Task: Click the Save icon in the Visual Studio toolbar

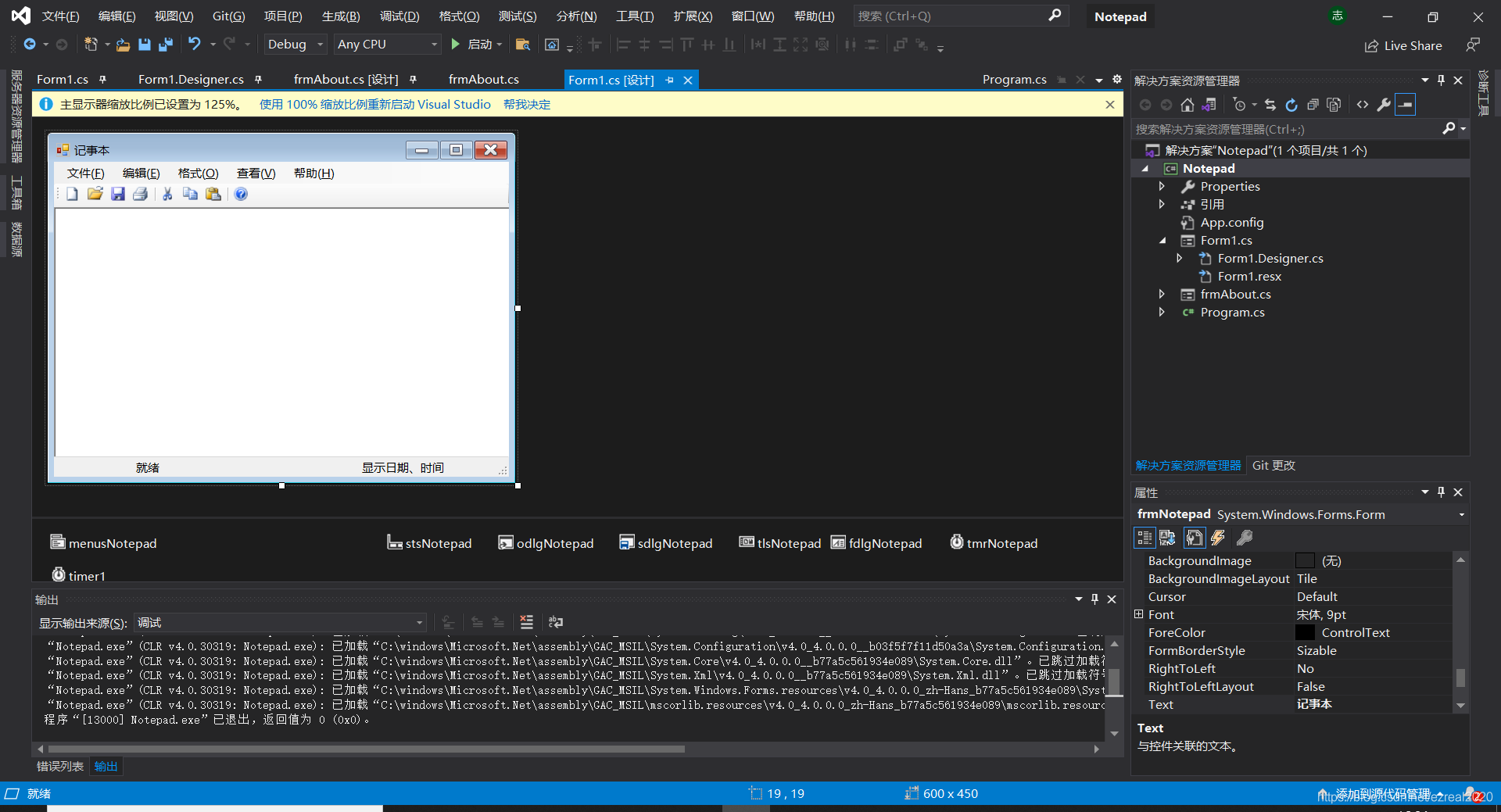Action: [144, 45]
